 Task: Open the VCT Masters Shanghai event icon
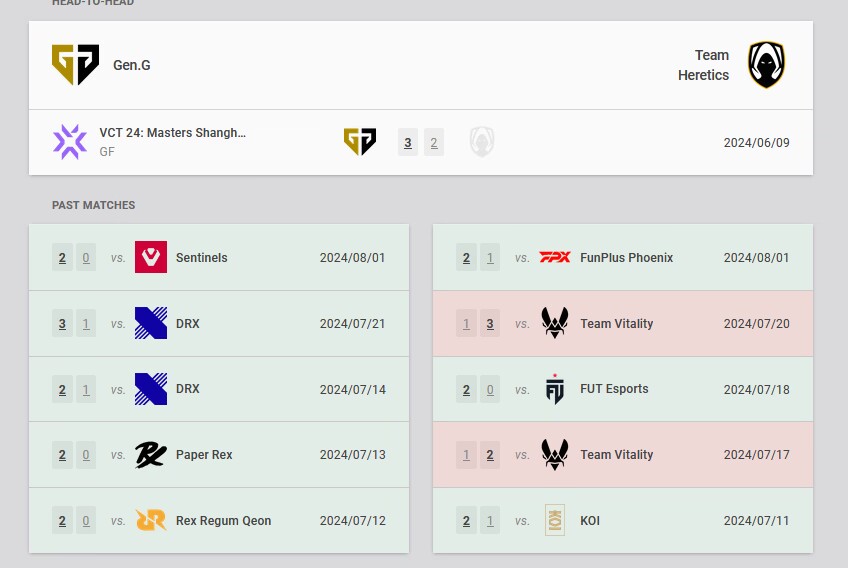tap(70, 142)
